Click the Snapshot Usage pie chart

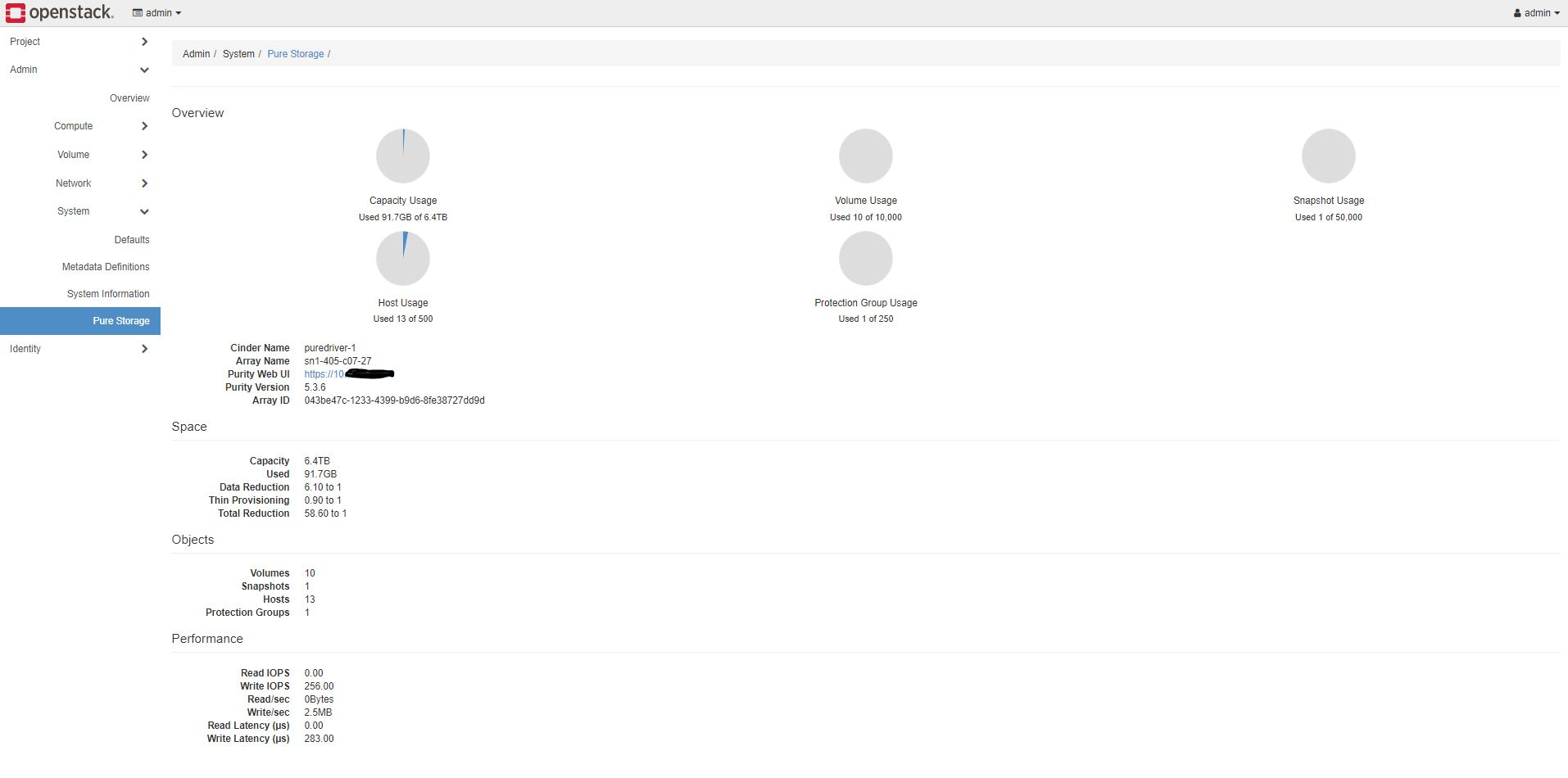(1329, 156)
